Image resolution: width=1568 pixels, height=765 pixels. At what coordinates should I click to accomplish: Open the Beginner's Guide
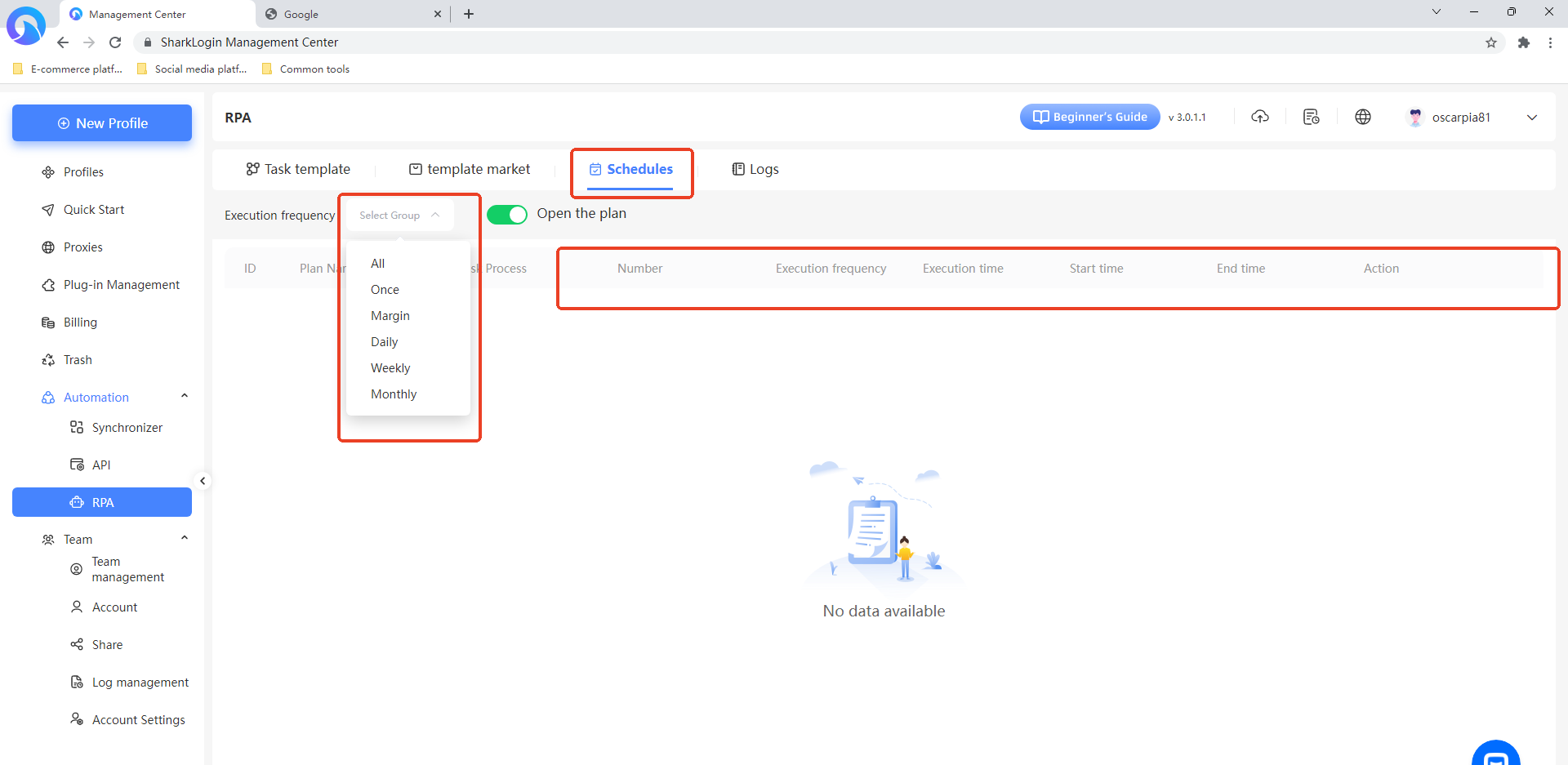(x=1089, y=117)
